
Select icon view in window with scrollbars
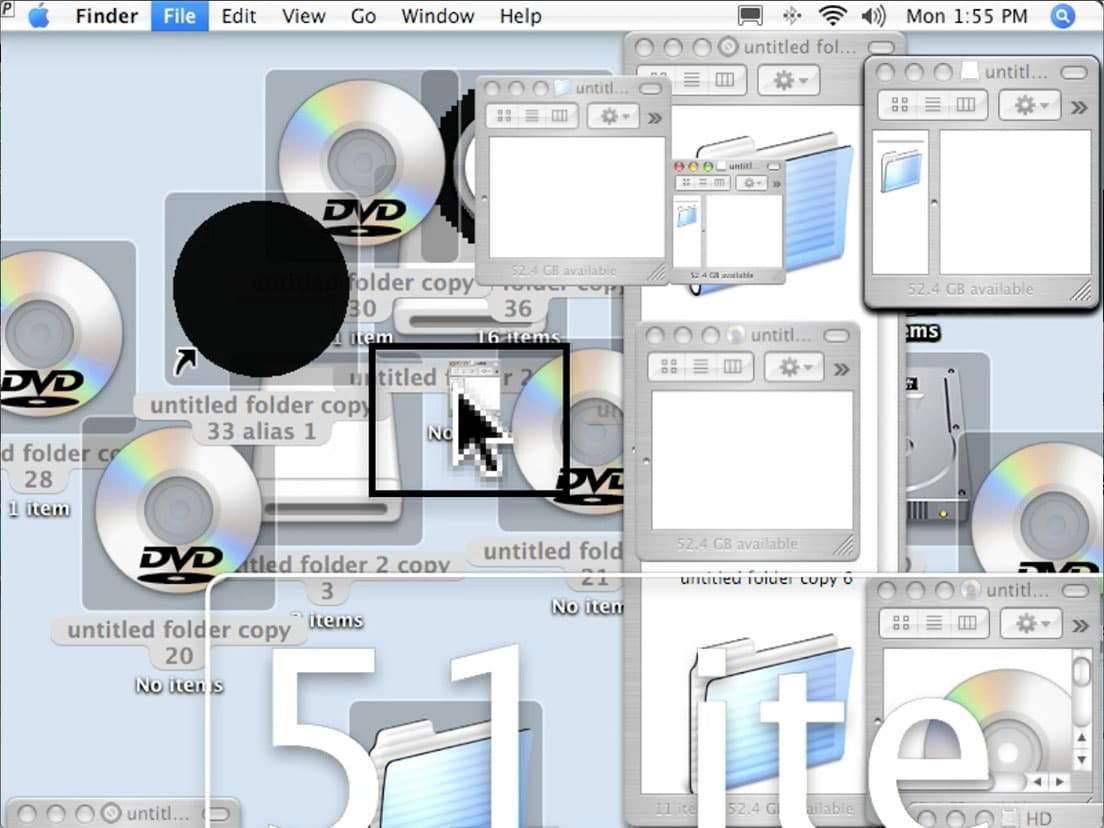[901, 622]
